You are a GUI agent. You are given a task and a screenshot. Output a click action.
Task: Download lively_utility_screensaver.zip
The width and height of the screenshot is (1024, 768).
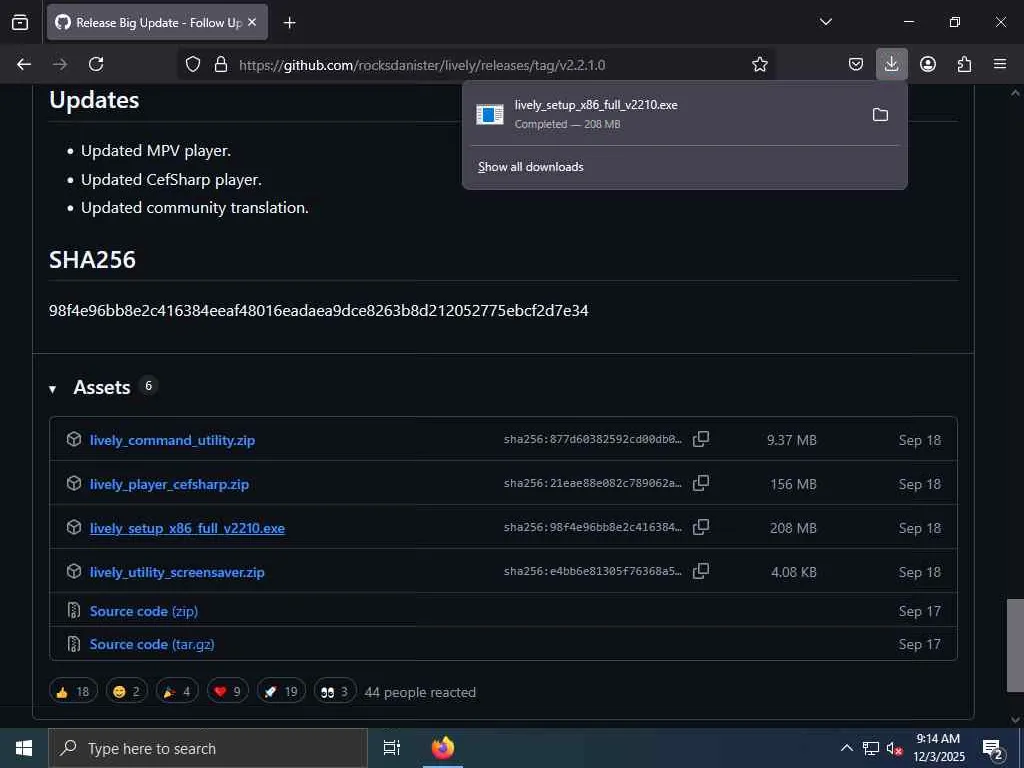click(177, 572)
